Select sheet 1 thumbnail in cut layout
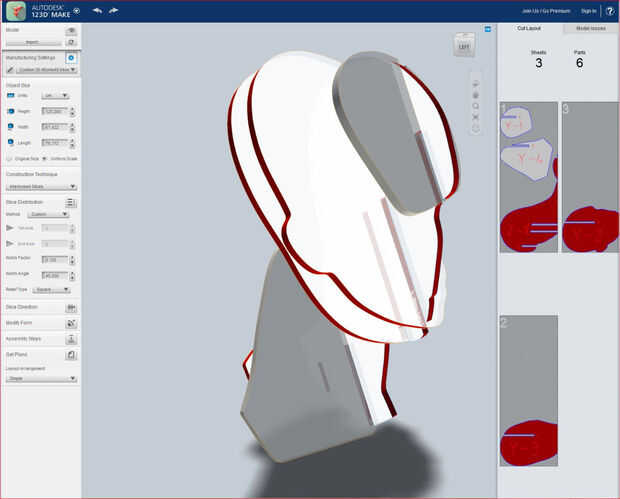The width and height of the screenshot is (620, 499). [529, 177]
